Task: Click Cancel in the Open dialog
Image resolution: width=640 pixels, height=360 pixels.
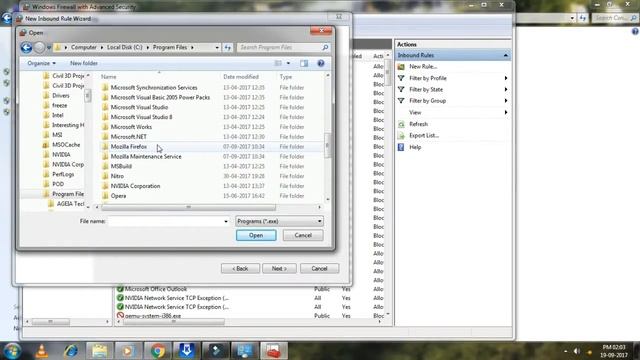Action: pyautogui.click(x=303, y=236)
